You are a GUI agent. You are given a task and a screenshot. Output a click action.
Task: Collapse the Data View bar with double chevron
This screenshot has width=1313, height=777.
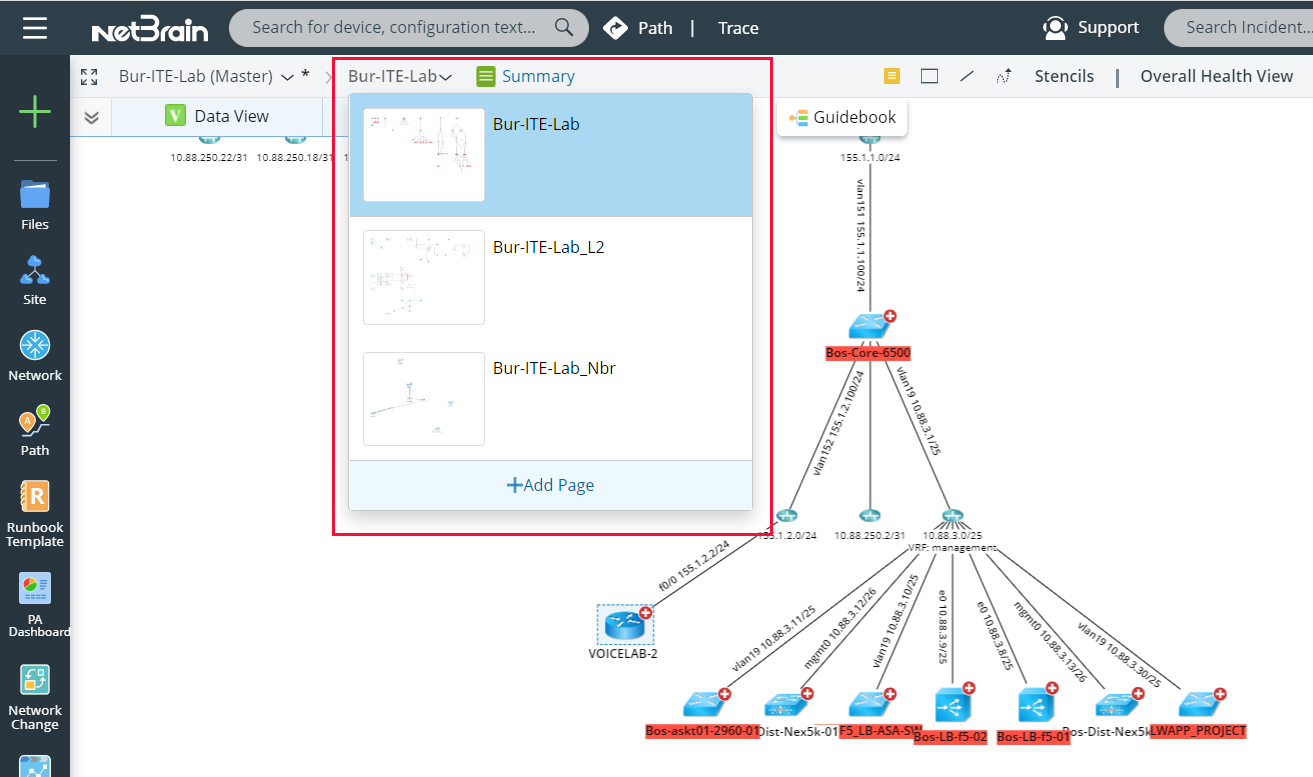pyautogui.click(x=91, y=115)
